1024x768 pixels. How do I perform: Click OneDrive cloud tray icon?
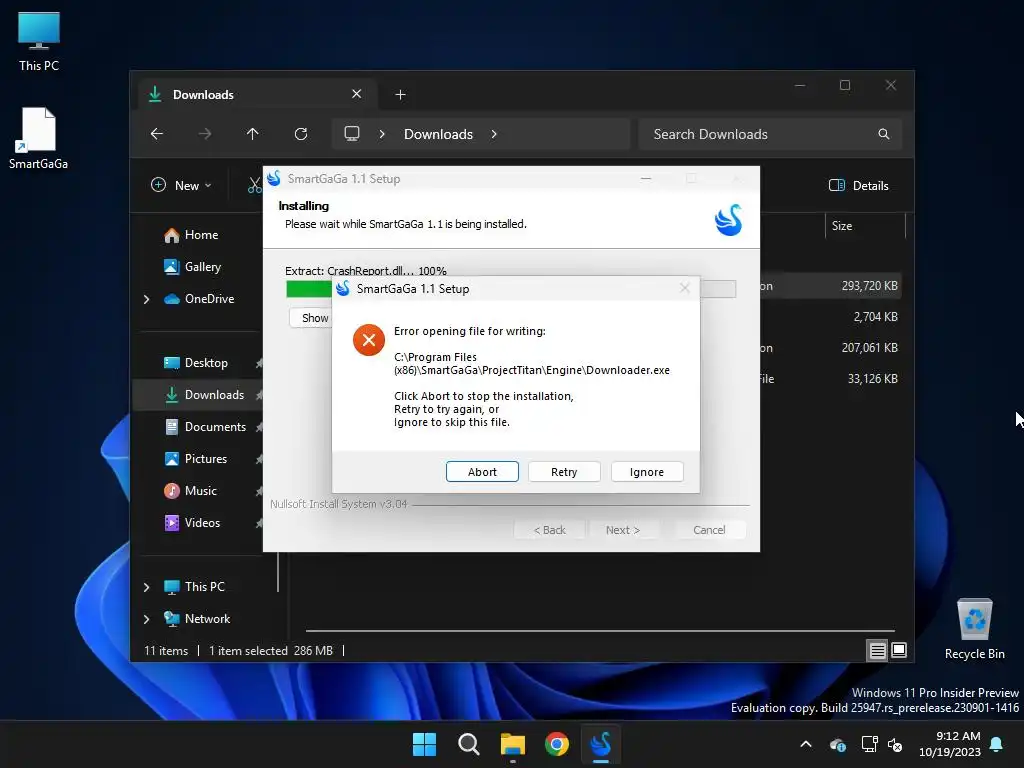[838, 744]
